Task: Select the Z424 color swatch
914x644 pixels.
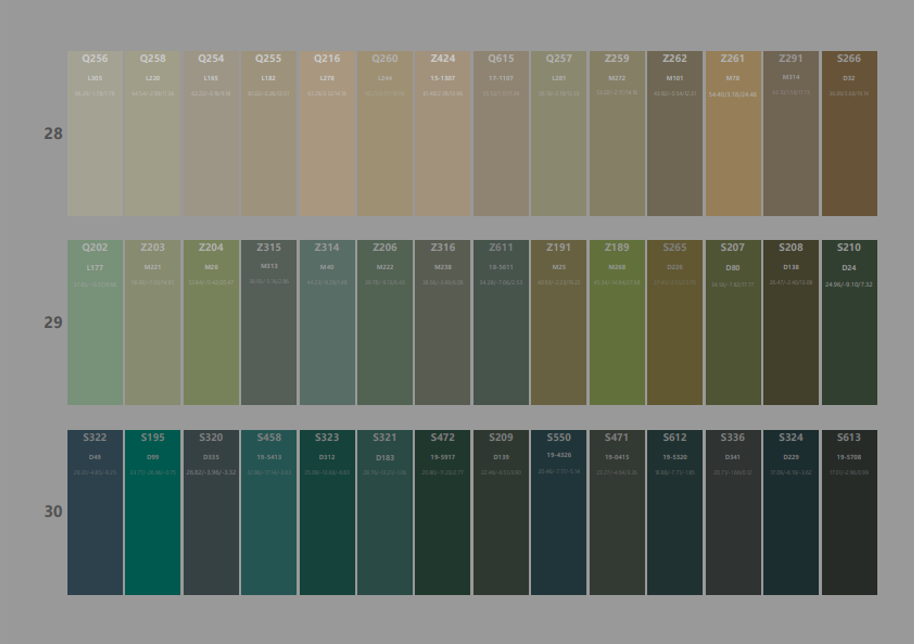Action: (443, 134)
